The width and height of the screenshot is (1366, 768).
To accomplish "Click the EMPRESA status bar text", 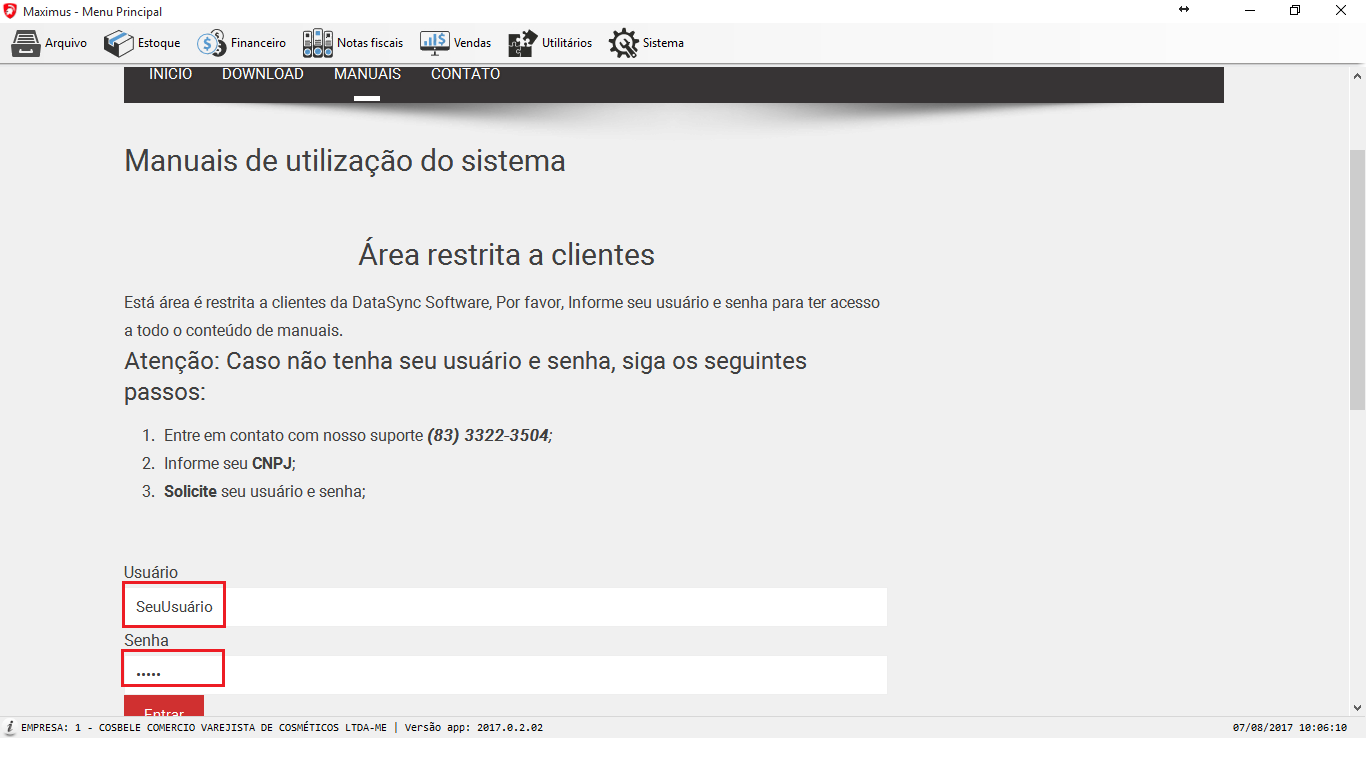I will click(204, 728).
